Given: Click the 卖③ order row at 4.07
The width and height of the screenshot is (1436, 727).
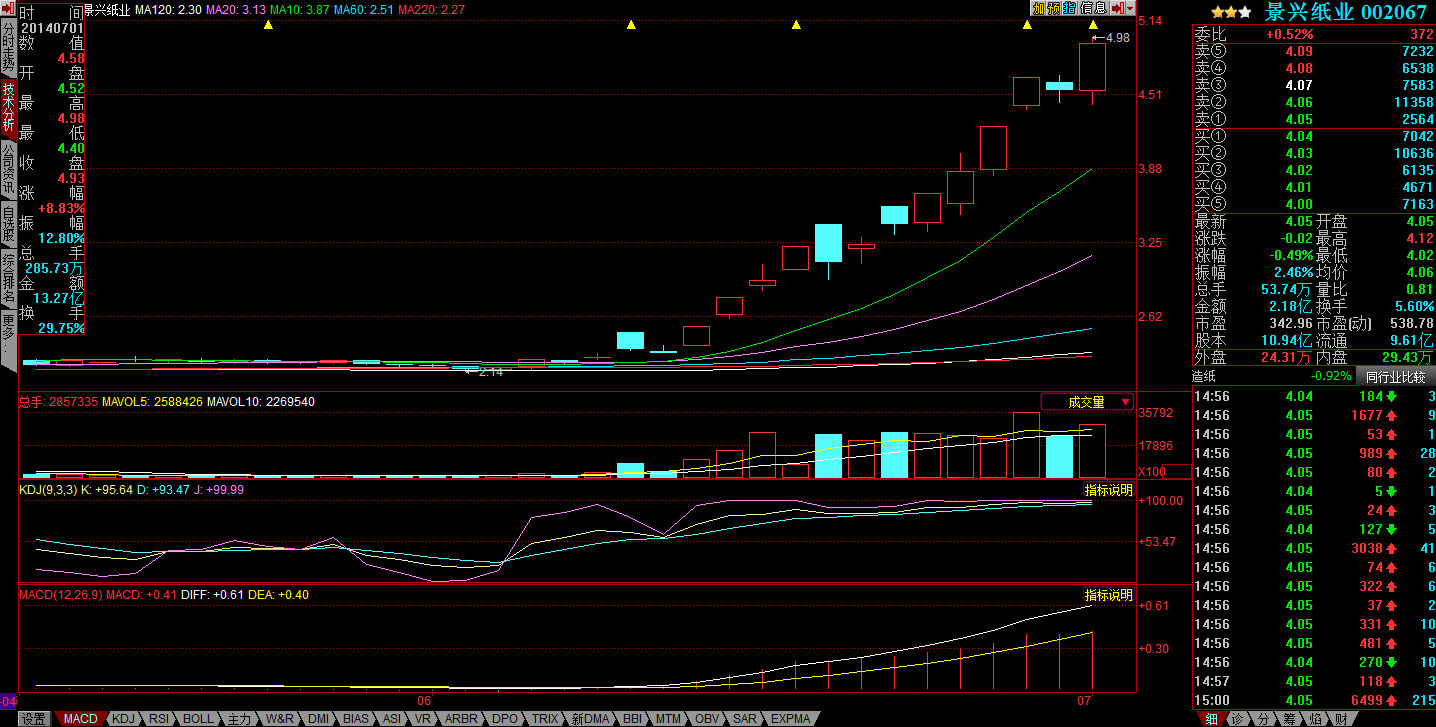Looking at the screenshot, I should pyautogui.click(x=1314, y=85).
